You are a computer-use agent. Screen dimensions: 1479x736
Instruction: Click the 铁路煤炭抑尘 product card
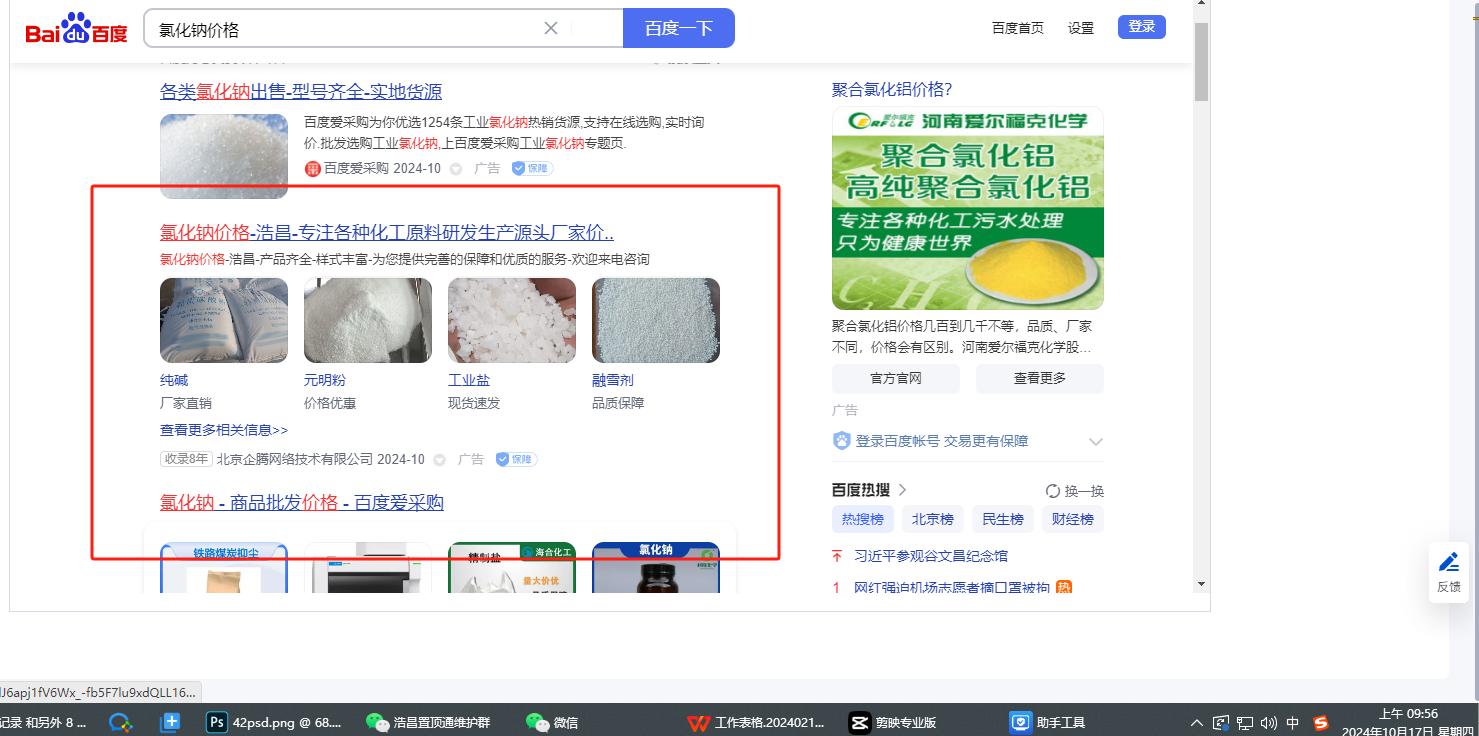pyautogui.click(x=224, y=568)
